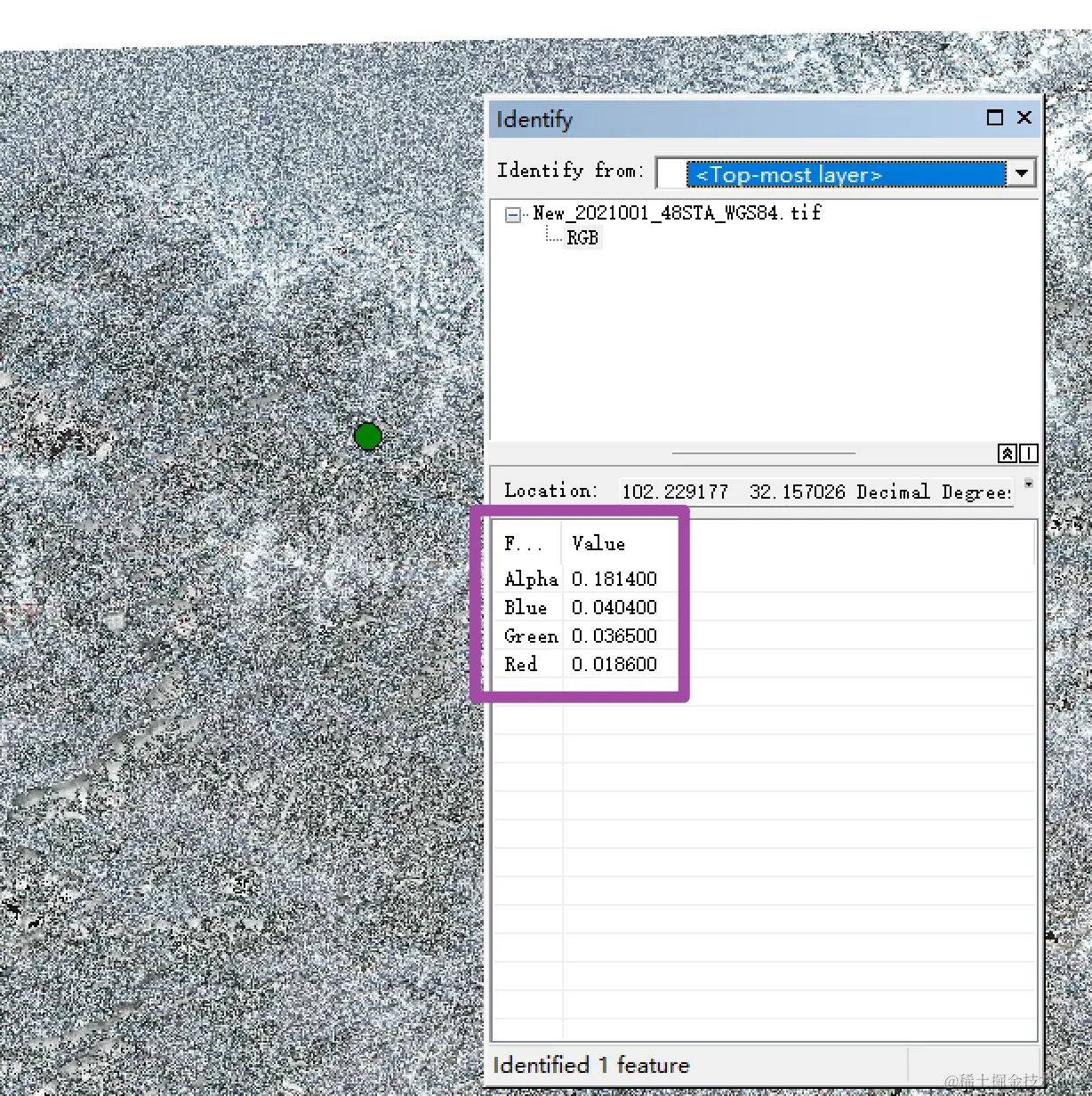Select the Blue field row
1092x1096 pixels.
pos(526,607)
